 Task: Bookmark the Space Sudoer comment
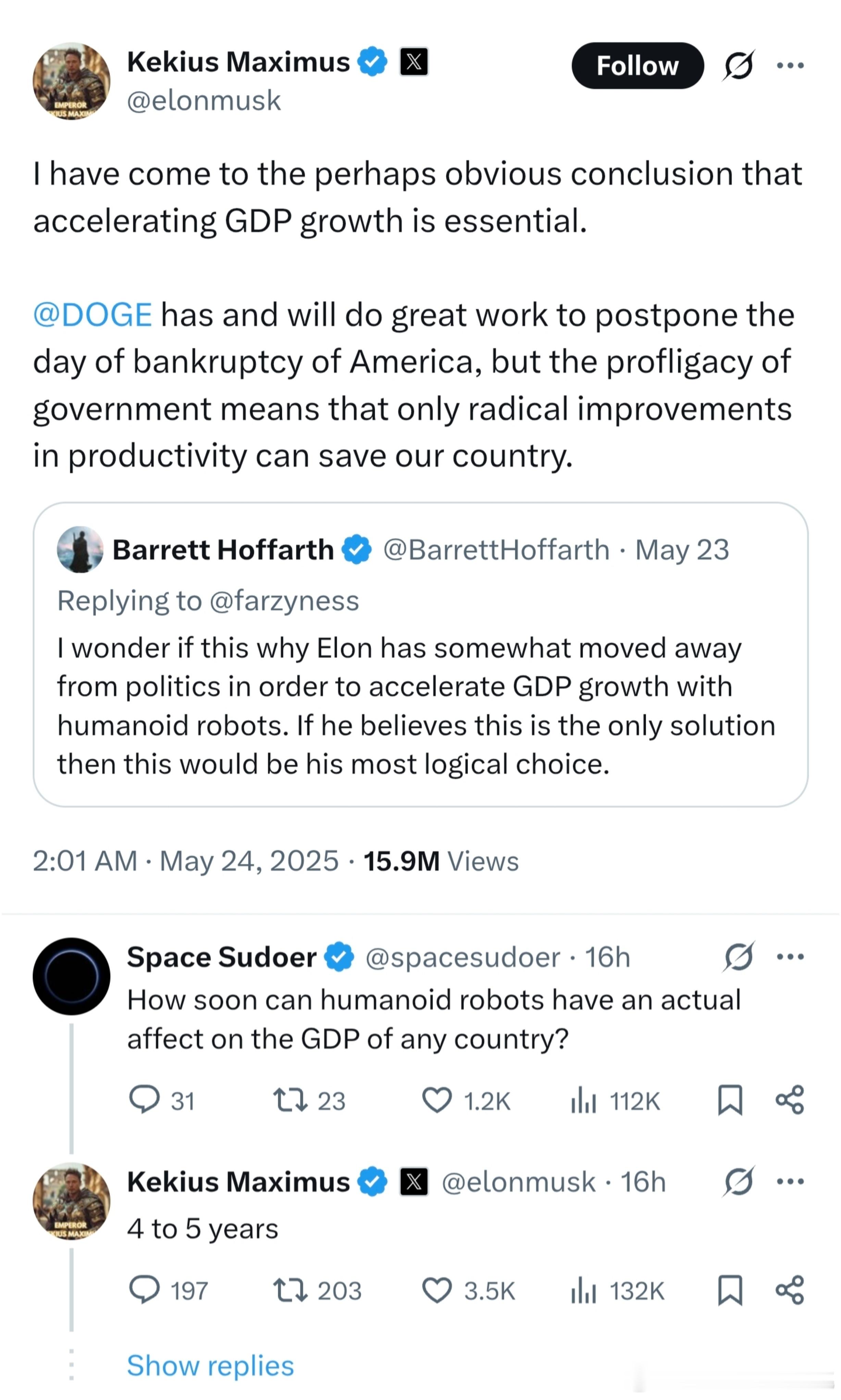click(x=730, y=1100)
